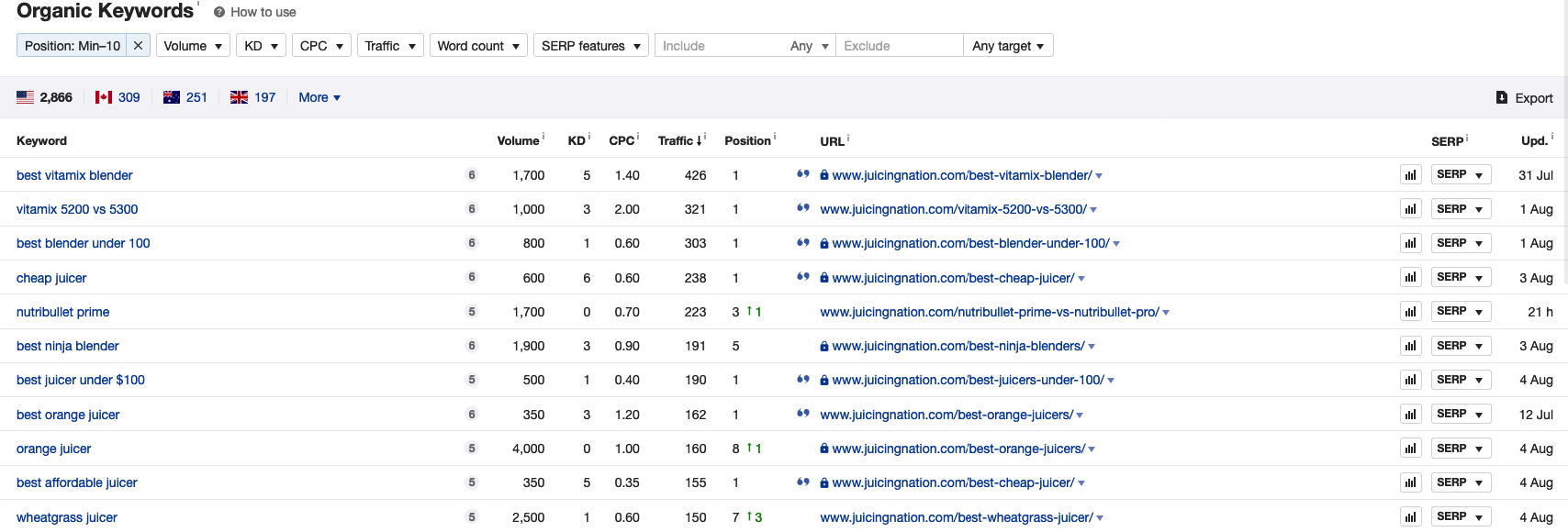Sort table by Position column header

pos(747,140)
